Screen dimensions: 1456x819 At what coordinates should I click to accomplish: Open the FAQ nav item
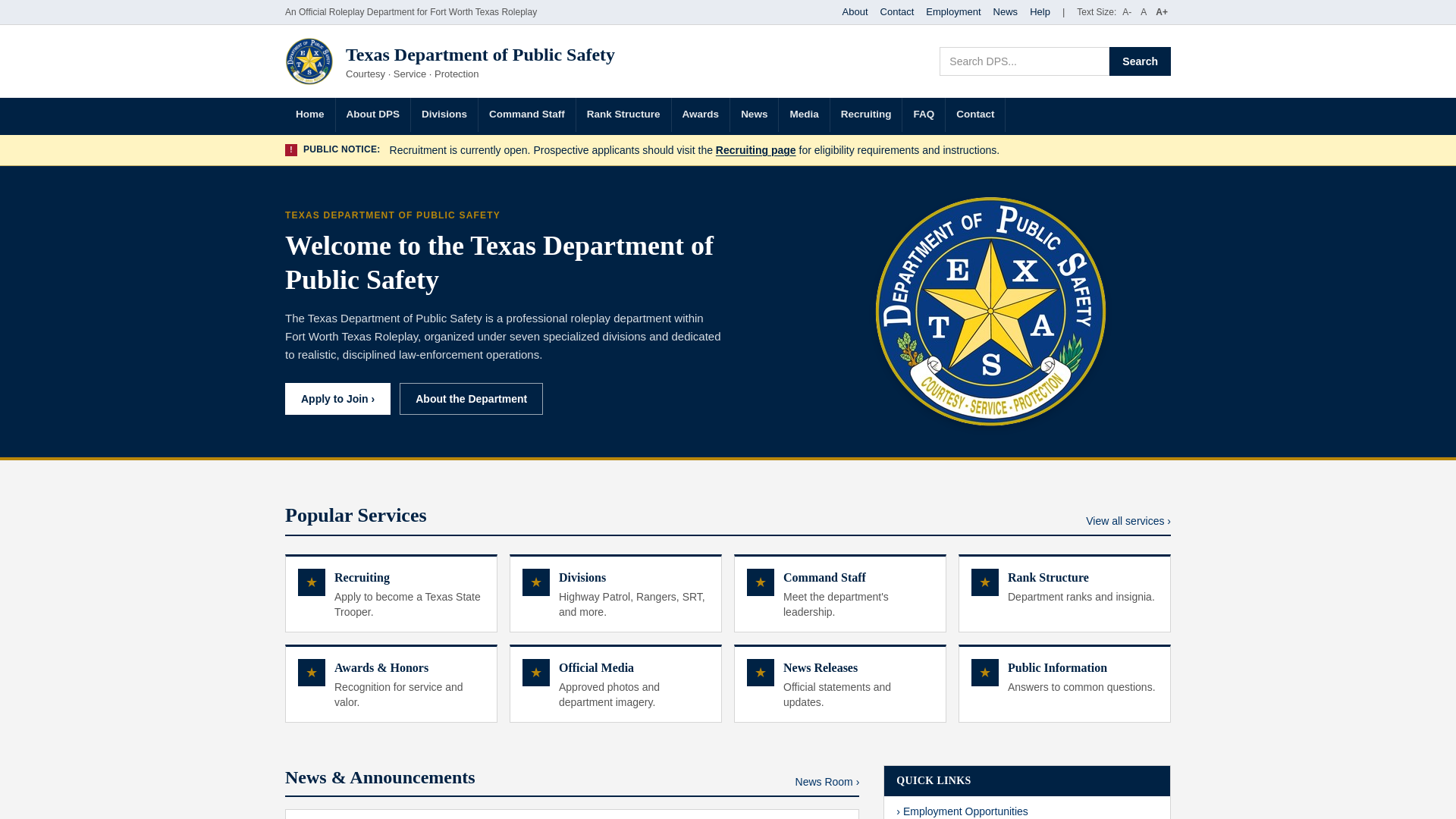[924, 115]
